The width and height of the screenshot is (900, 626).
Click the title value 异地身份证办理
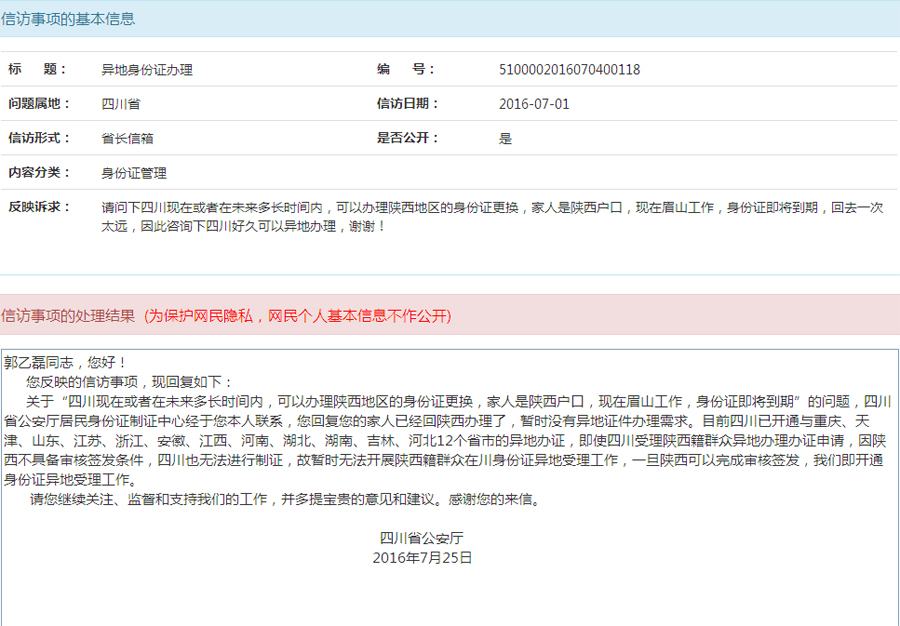click(x=147, y=70)
